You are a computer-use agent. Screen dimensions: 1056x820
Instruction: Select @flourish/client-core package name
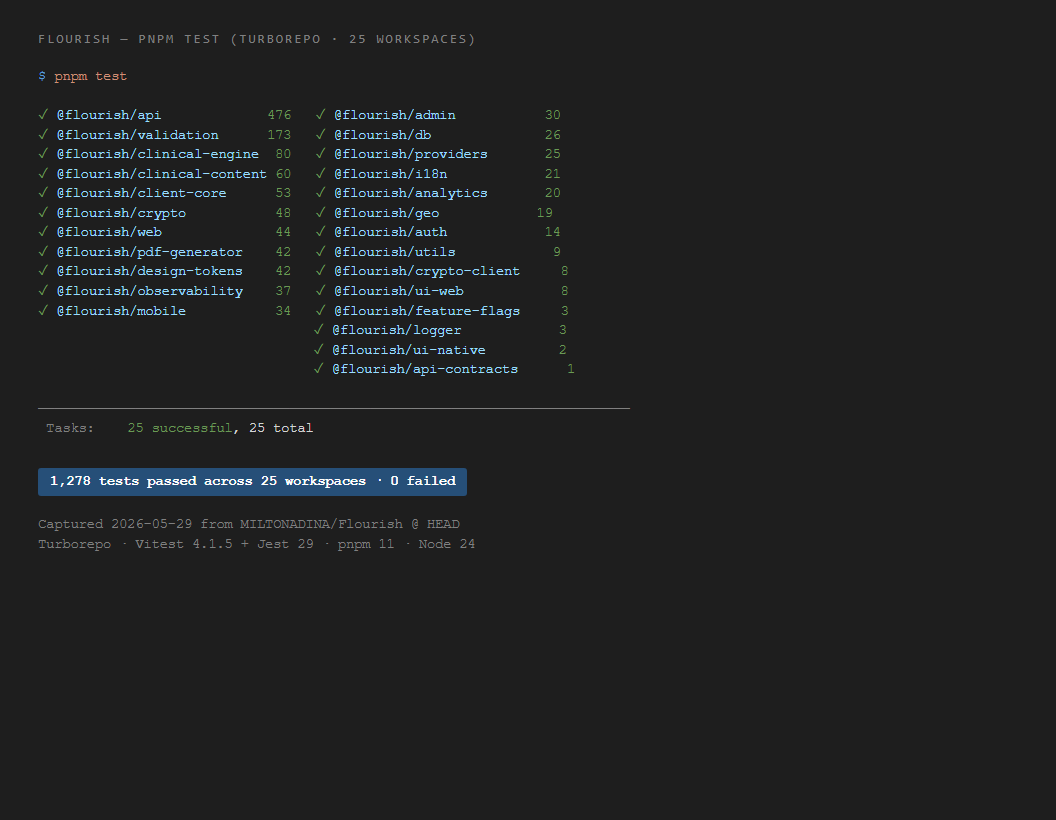(x=141, y=193)
